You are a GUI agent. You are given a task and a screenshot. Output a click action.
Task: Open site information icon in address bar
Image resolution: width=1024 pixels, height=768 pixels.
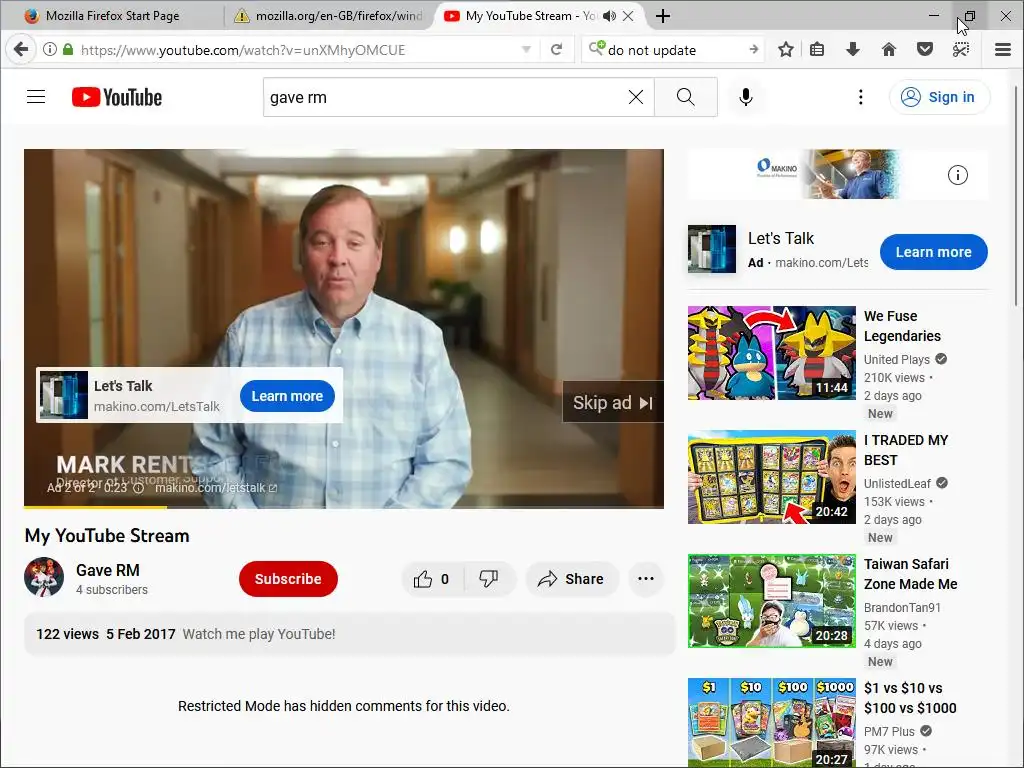(50, 50)
